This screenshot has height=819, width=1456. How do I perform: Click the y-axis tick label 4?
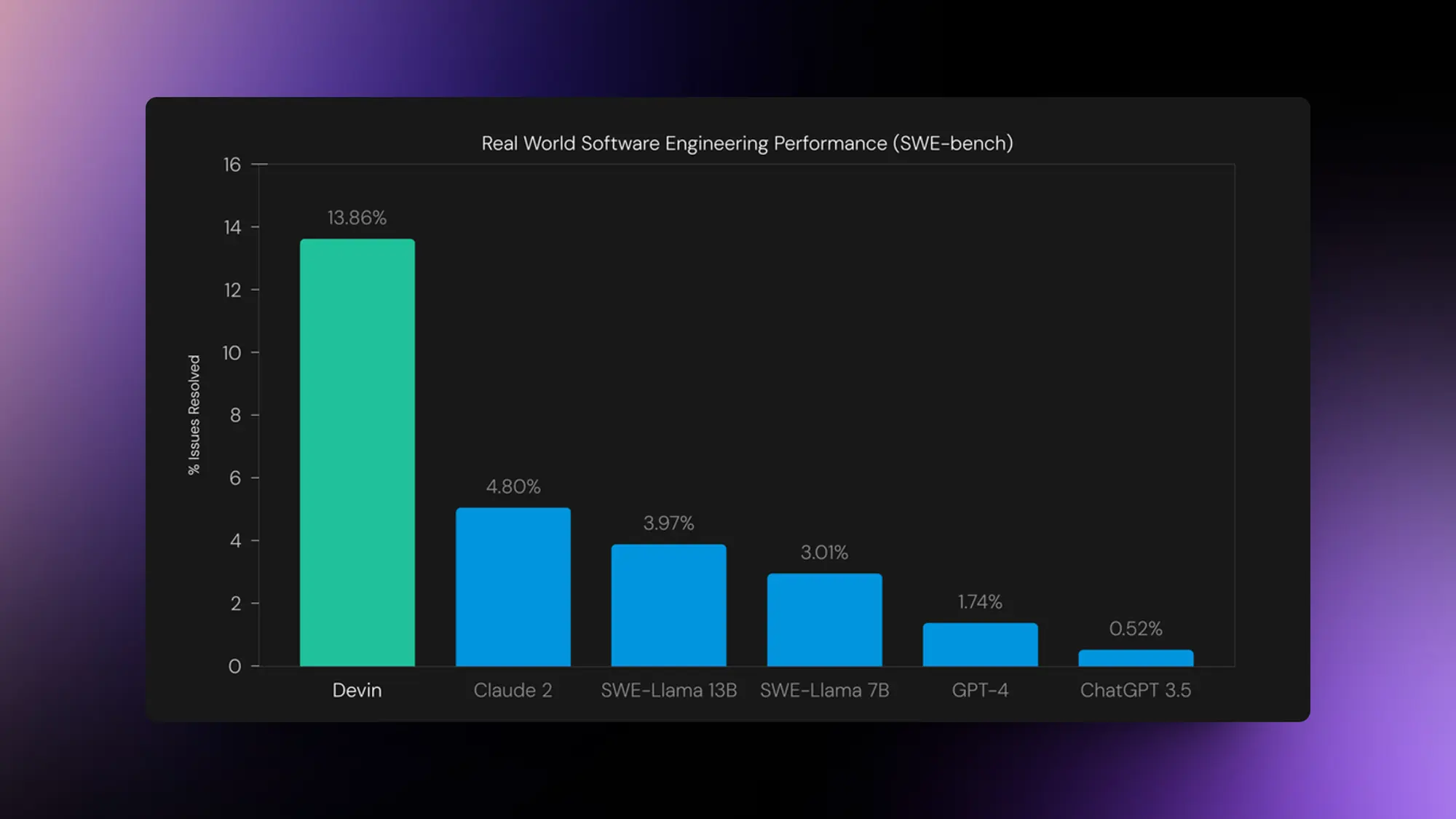click(235, 541)
